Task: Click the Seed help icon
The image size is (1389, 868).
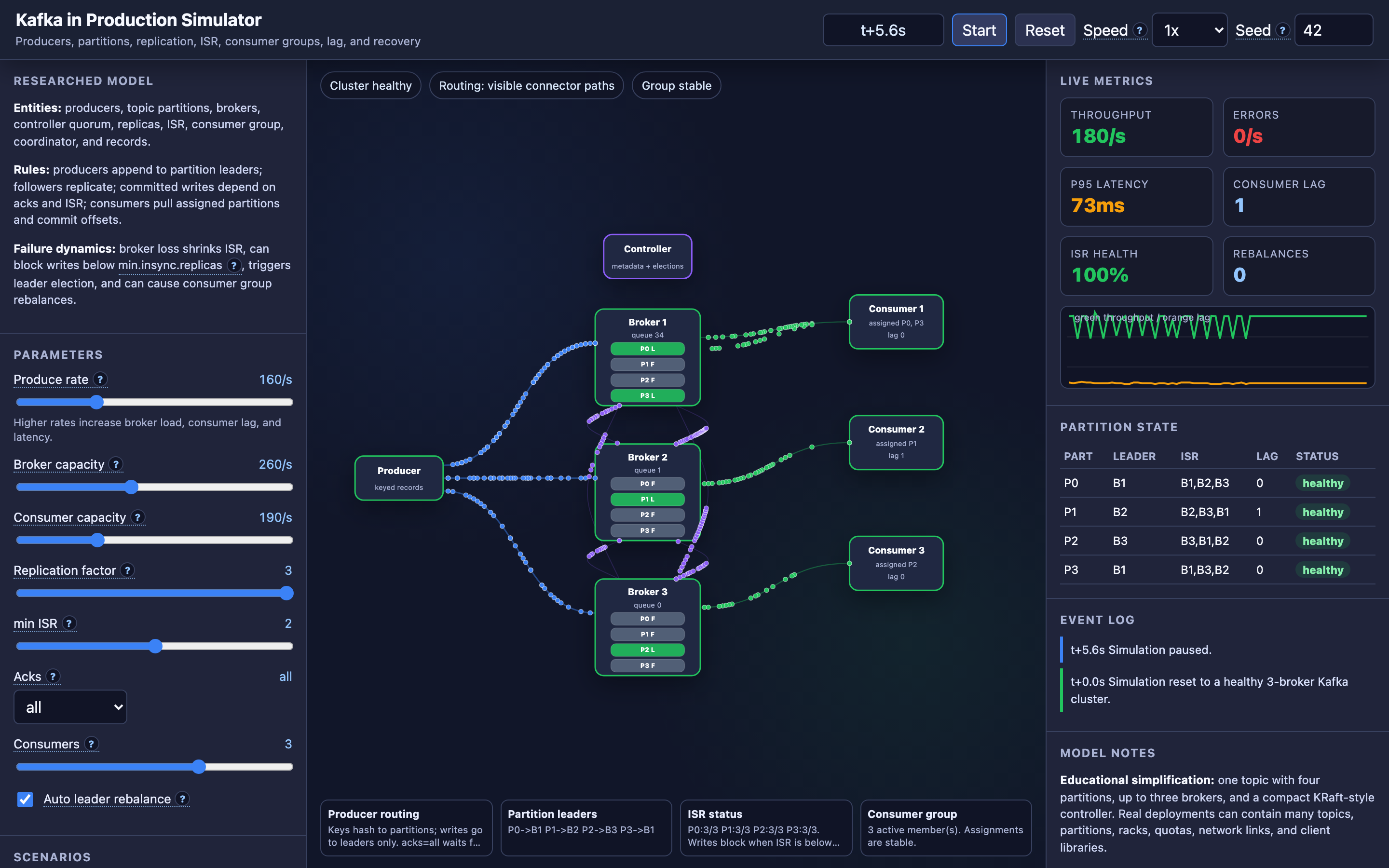Action: pyautogui.click(x=1283, y=30)
